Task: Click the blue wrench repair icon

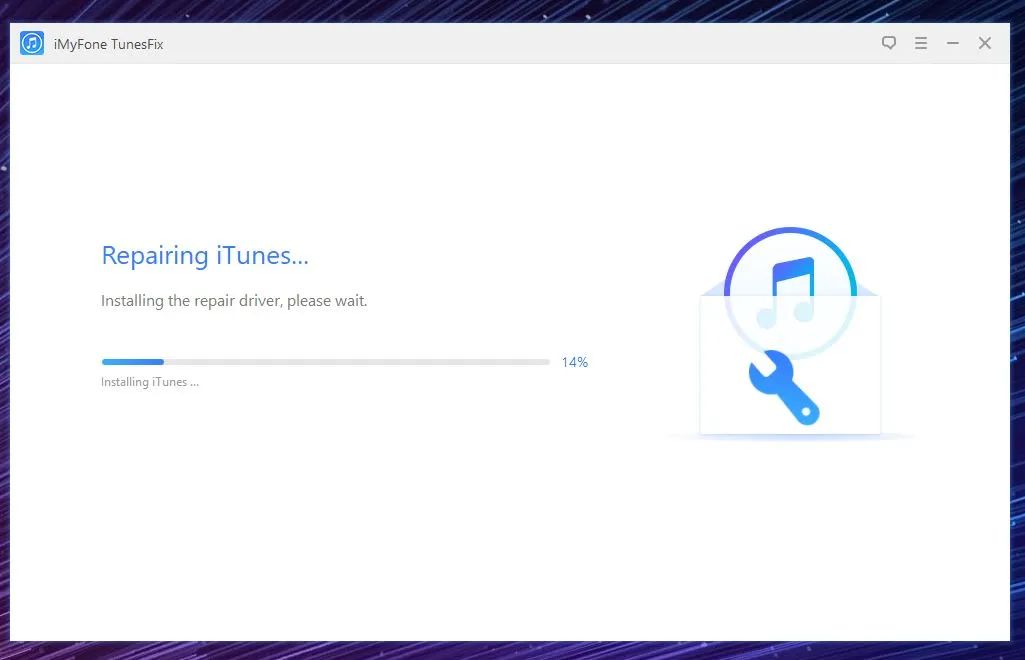Action: click(x=784, y=388)
